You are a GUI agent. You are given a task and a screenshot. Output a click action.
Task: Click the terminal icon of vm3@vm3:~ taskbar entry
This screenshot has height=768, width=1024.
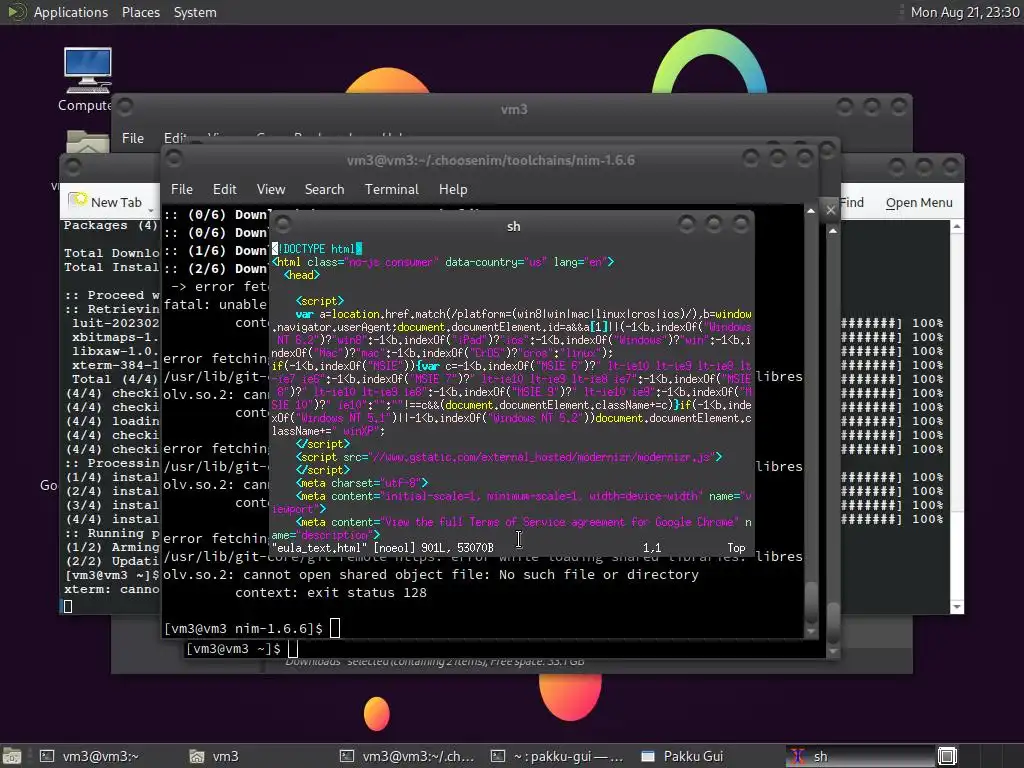(47, 756)
